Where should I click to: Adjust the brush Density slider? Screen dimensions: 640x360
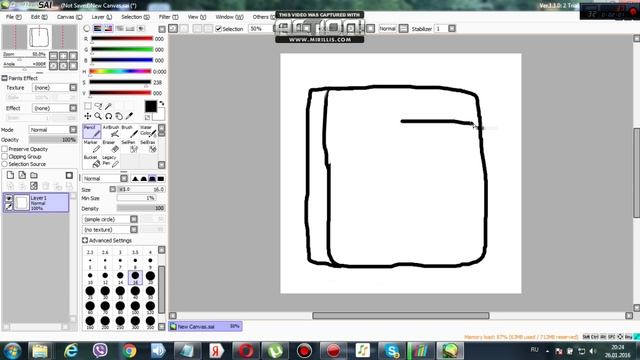point(141,209)
